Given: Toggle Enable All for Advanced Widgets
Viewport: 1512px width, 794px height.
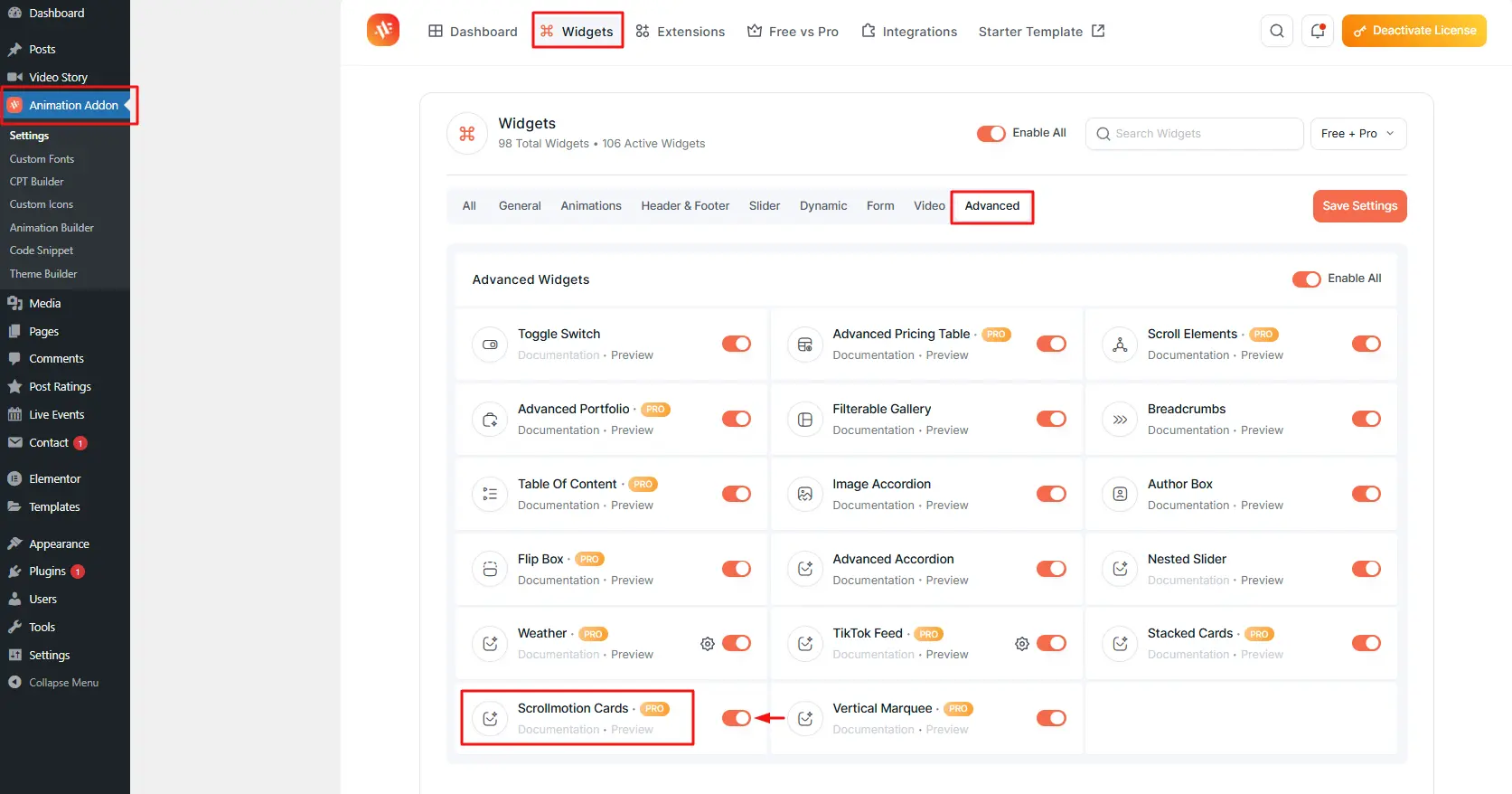Looking at the screenshot, I should pos(1307,279).
